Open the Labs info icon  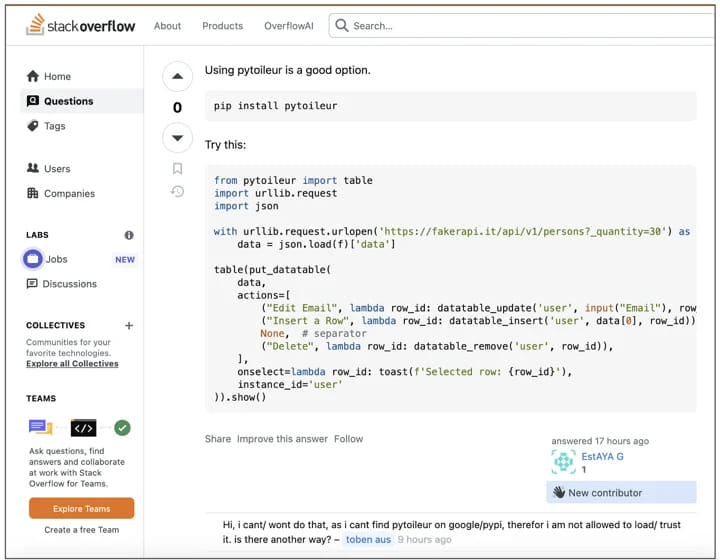(x=129, y=235)
